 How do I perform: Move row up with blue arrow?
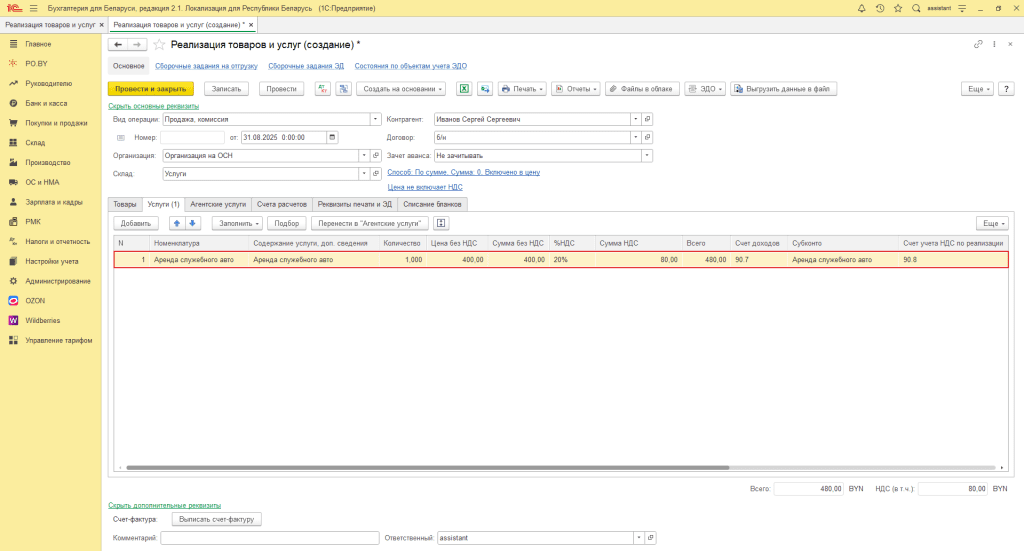(176, 223)
